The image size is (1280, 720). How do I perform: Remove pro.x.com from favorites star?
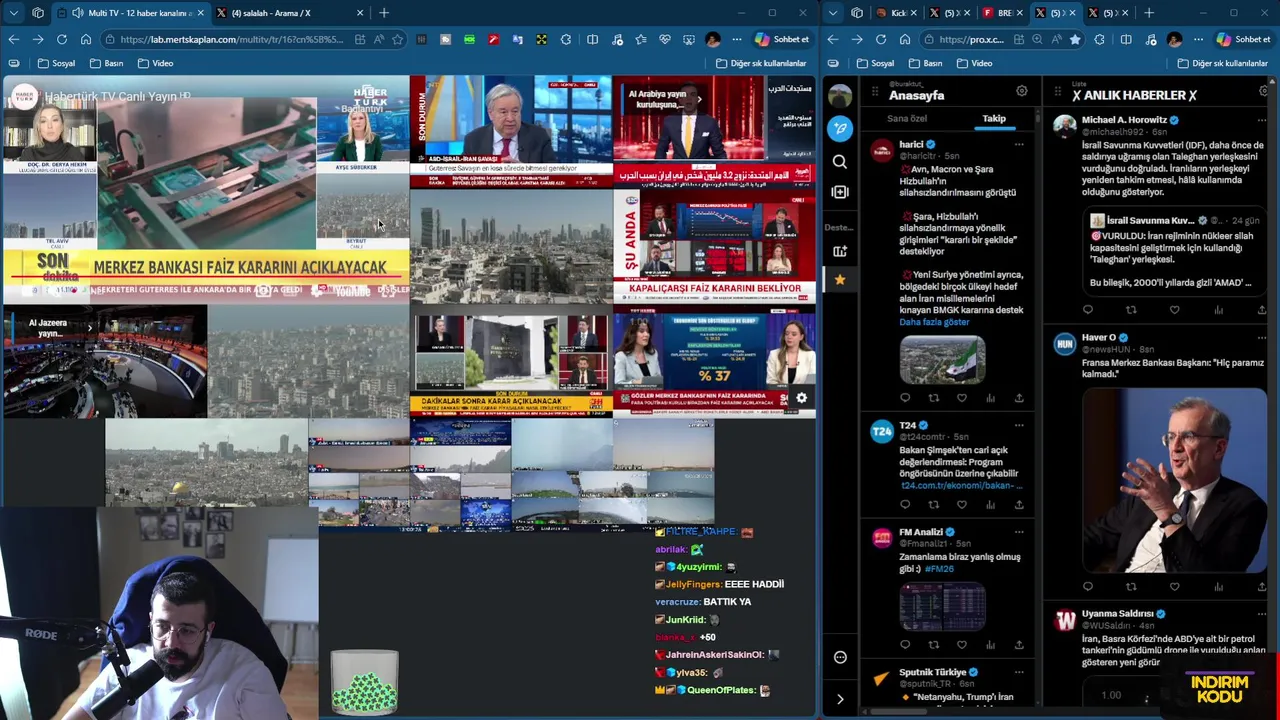click(1075, 39)
